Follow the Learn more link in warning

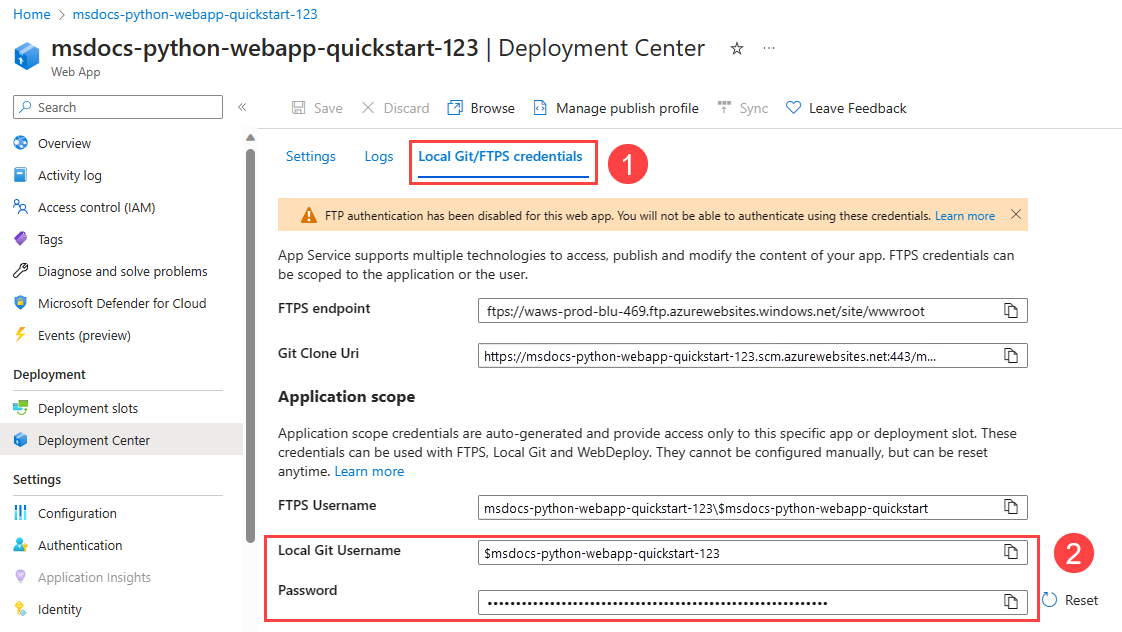coord(965,215)
